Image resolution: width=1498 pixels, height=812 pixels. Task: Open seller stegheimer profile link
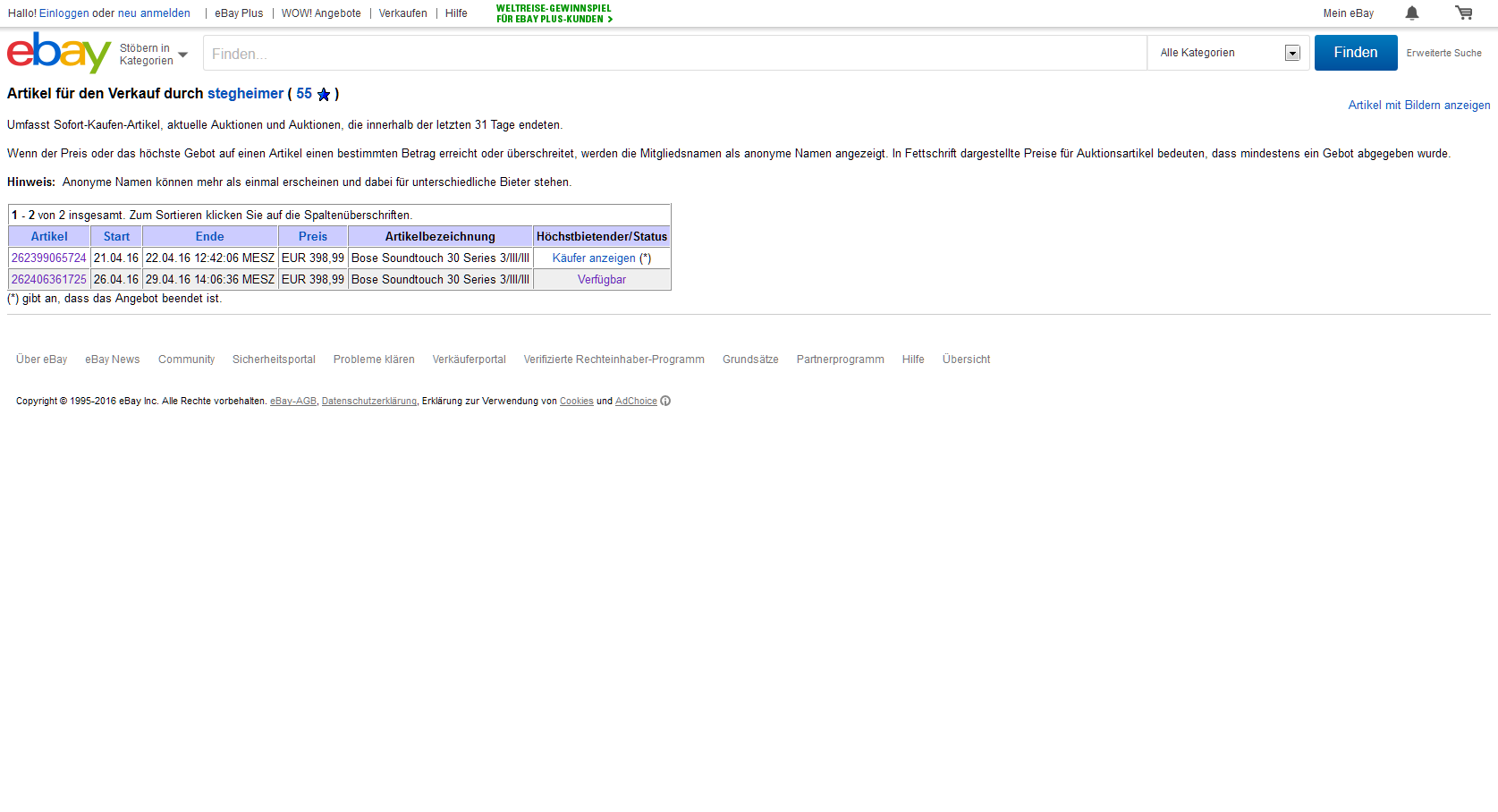point(245,94)
